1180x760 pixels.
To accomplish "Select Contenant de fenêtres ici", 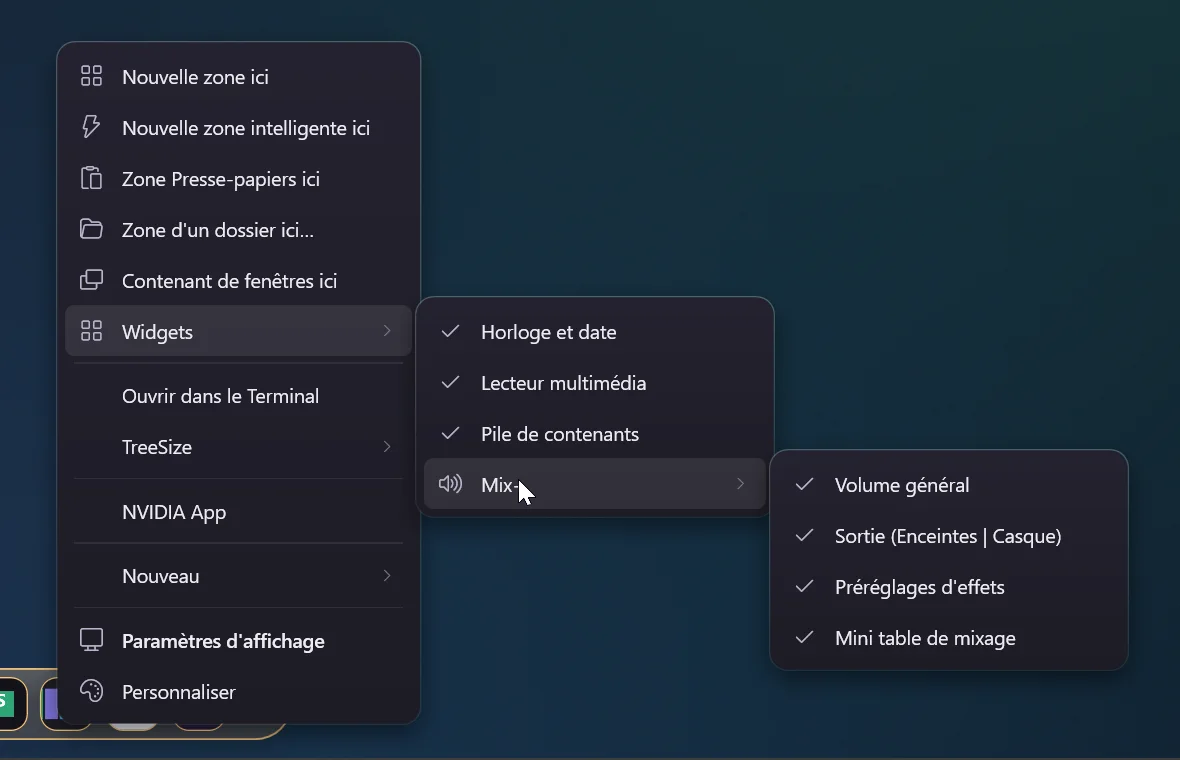I will 238,281.
